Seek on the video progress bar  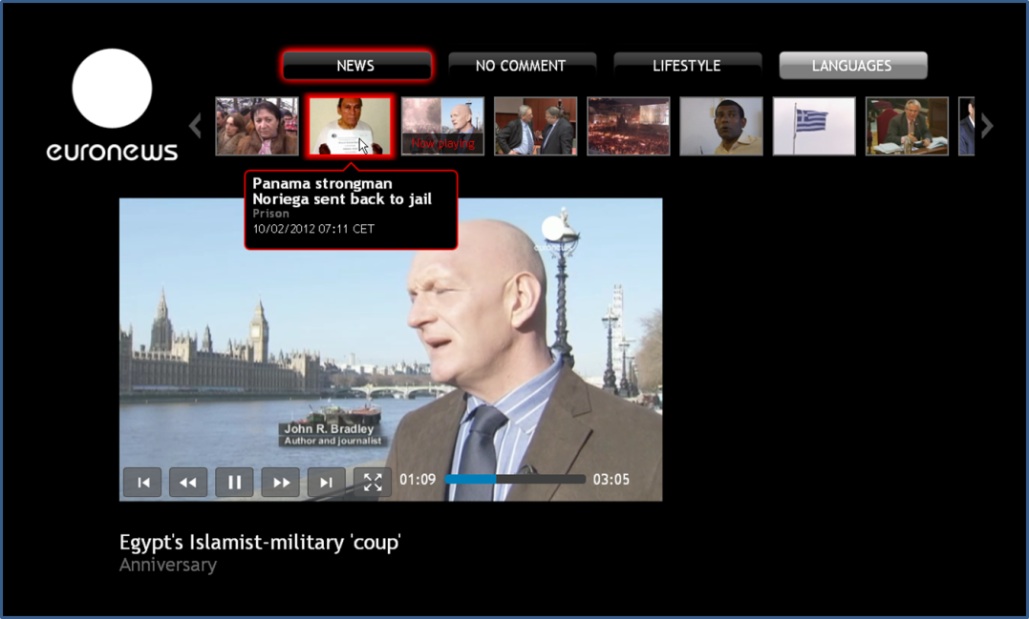click(514, 480)
